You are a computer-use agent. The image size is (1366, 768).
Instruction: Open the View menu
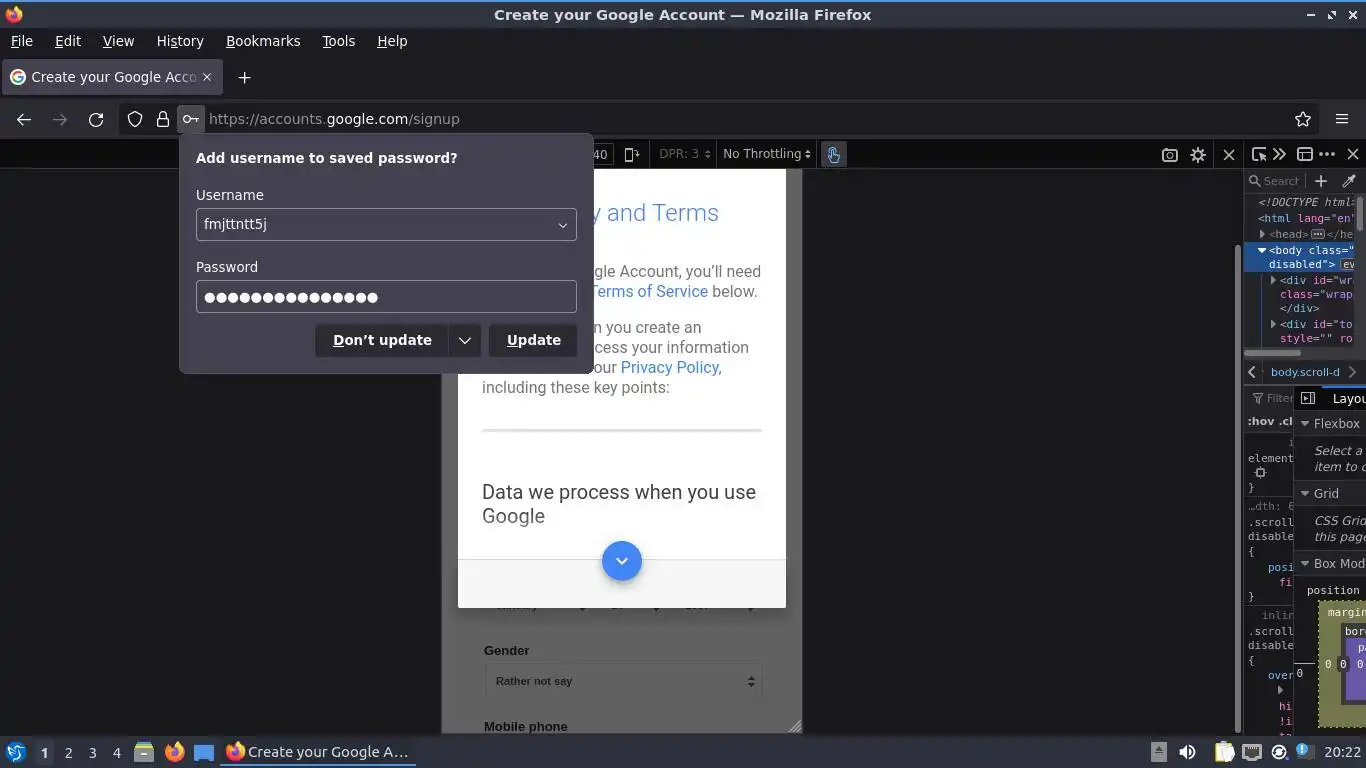[x=118, y=41]
